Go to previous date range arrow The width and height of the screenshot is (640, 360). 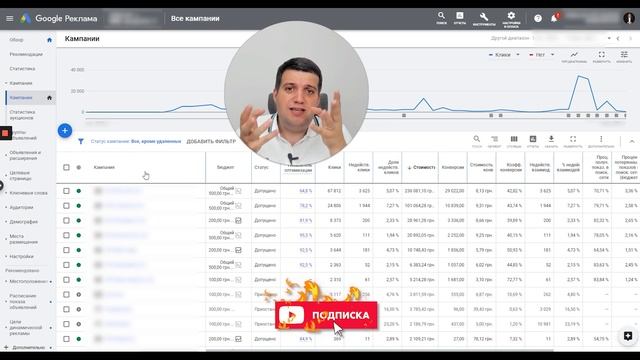point(618,38)
